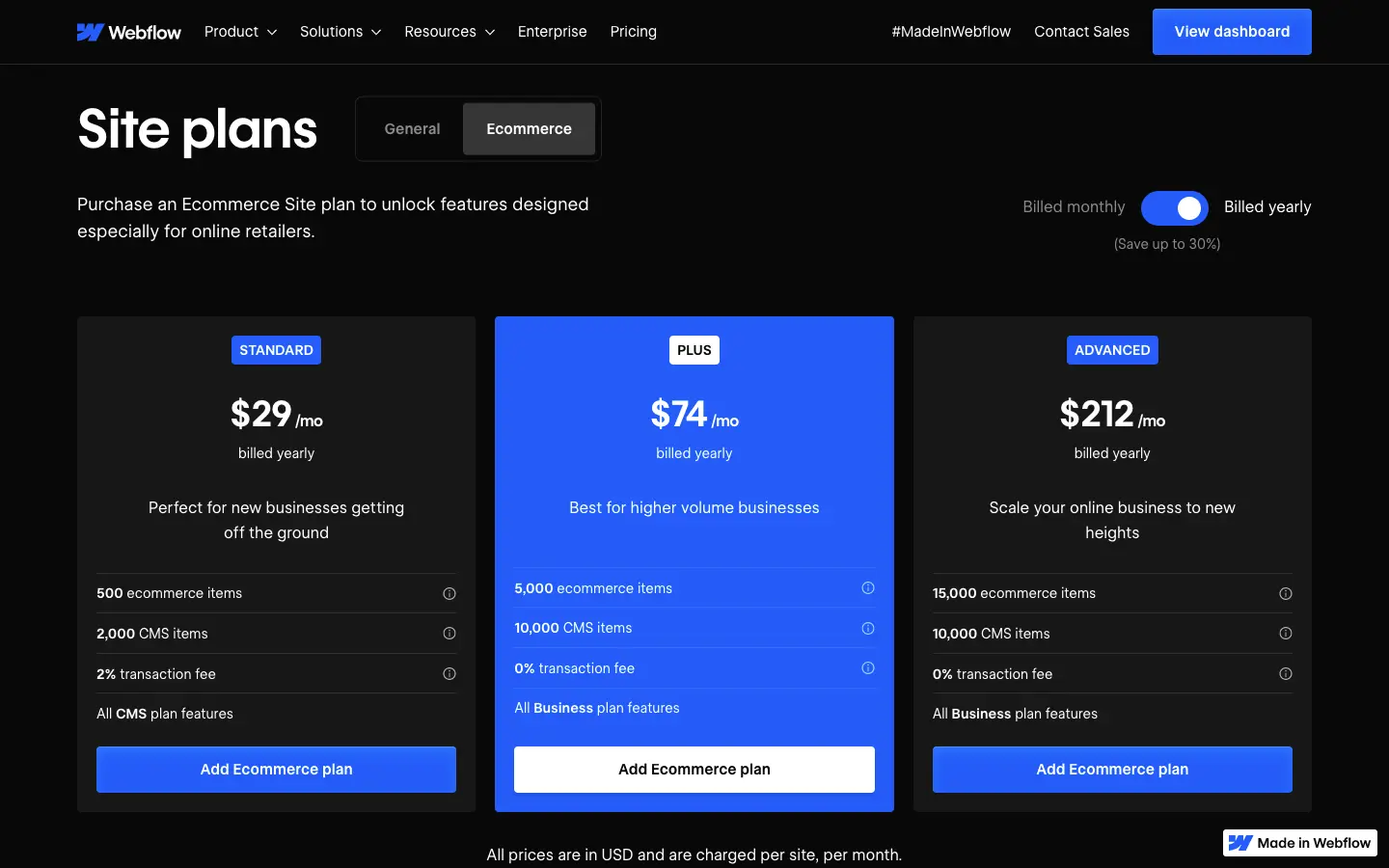Click the $212 /mo price
This screenshot has height=868, width=1389.
(1112, 415)
